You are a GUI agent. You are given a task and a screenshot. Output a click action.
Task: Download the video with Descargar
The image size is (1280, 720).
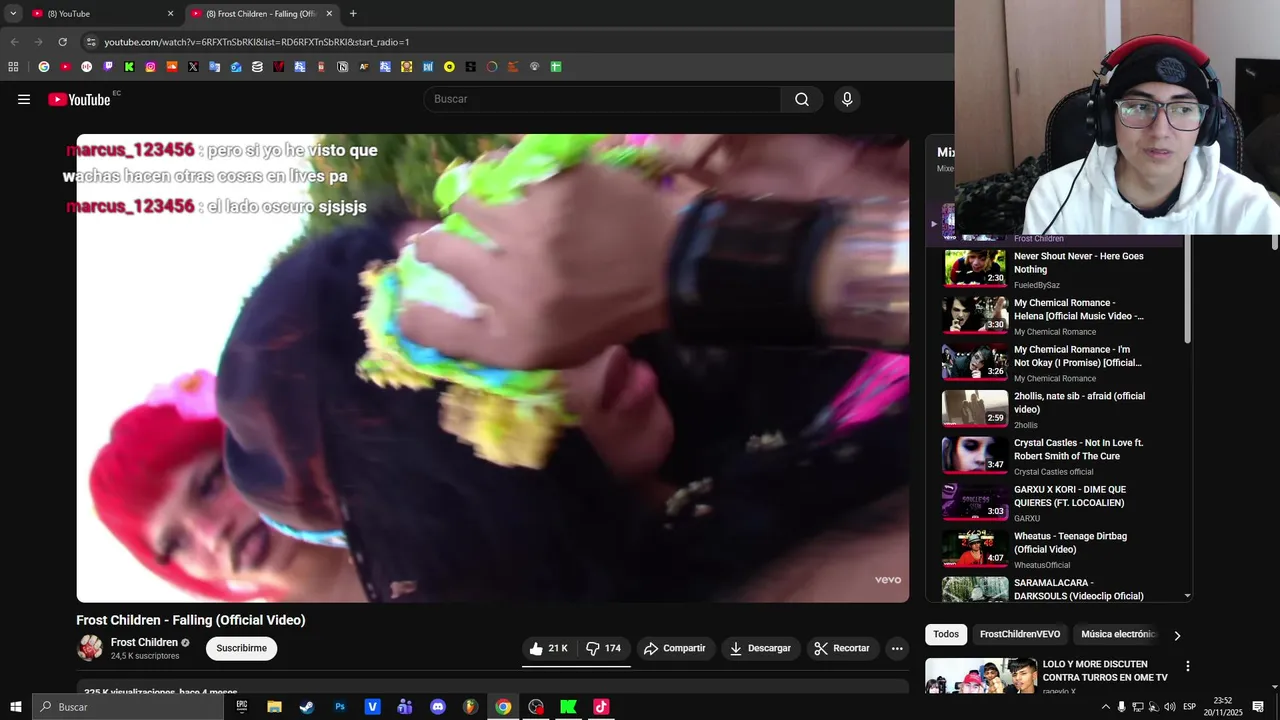click(761, 648)
